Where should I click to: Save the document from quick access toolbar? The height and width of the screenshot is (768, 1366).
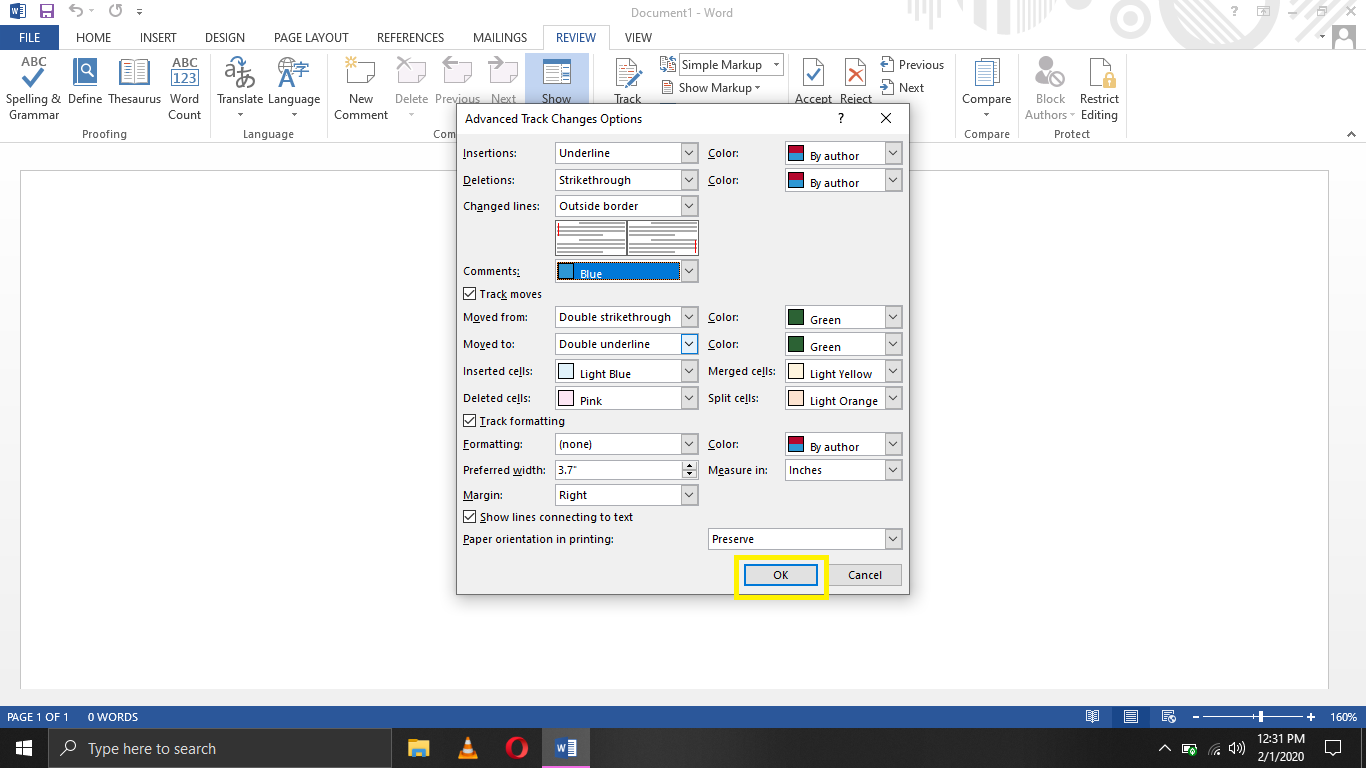pos(47,12)
